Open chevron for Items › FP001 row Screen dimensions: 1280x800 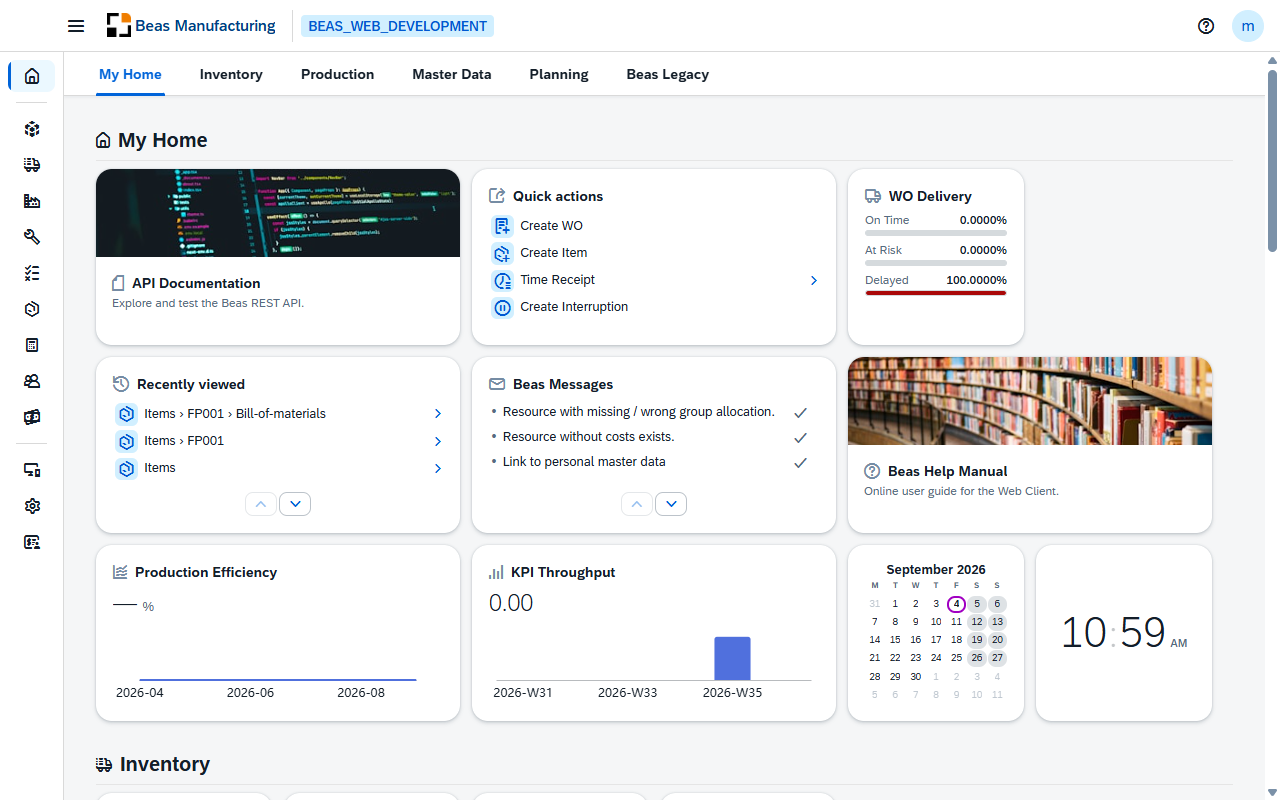[x=438, y=441]
